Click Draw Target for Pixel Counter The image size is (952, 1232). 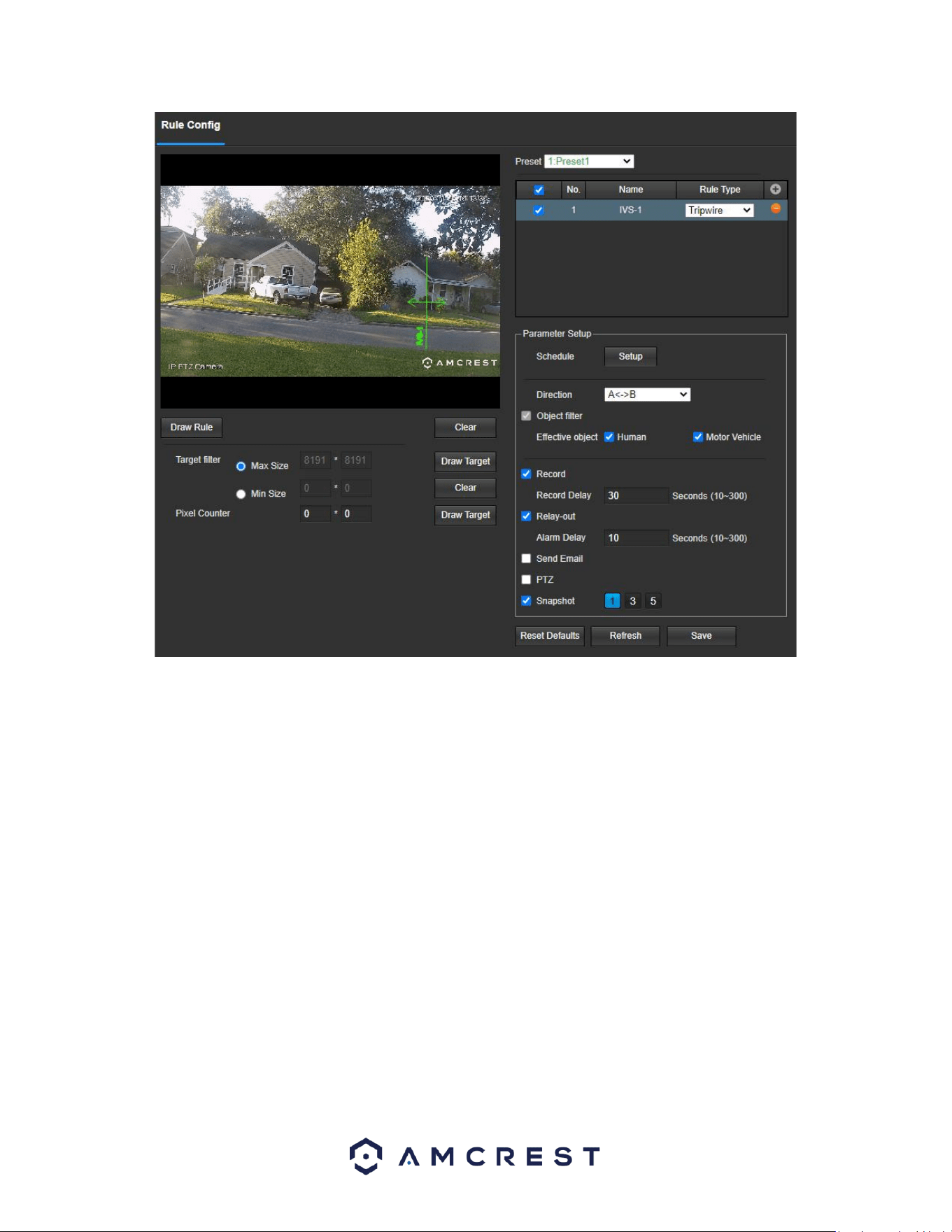point(465,515)
